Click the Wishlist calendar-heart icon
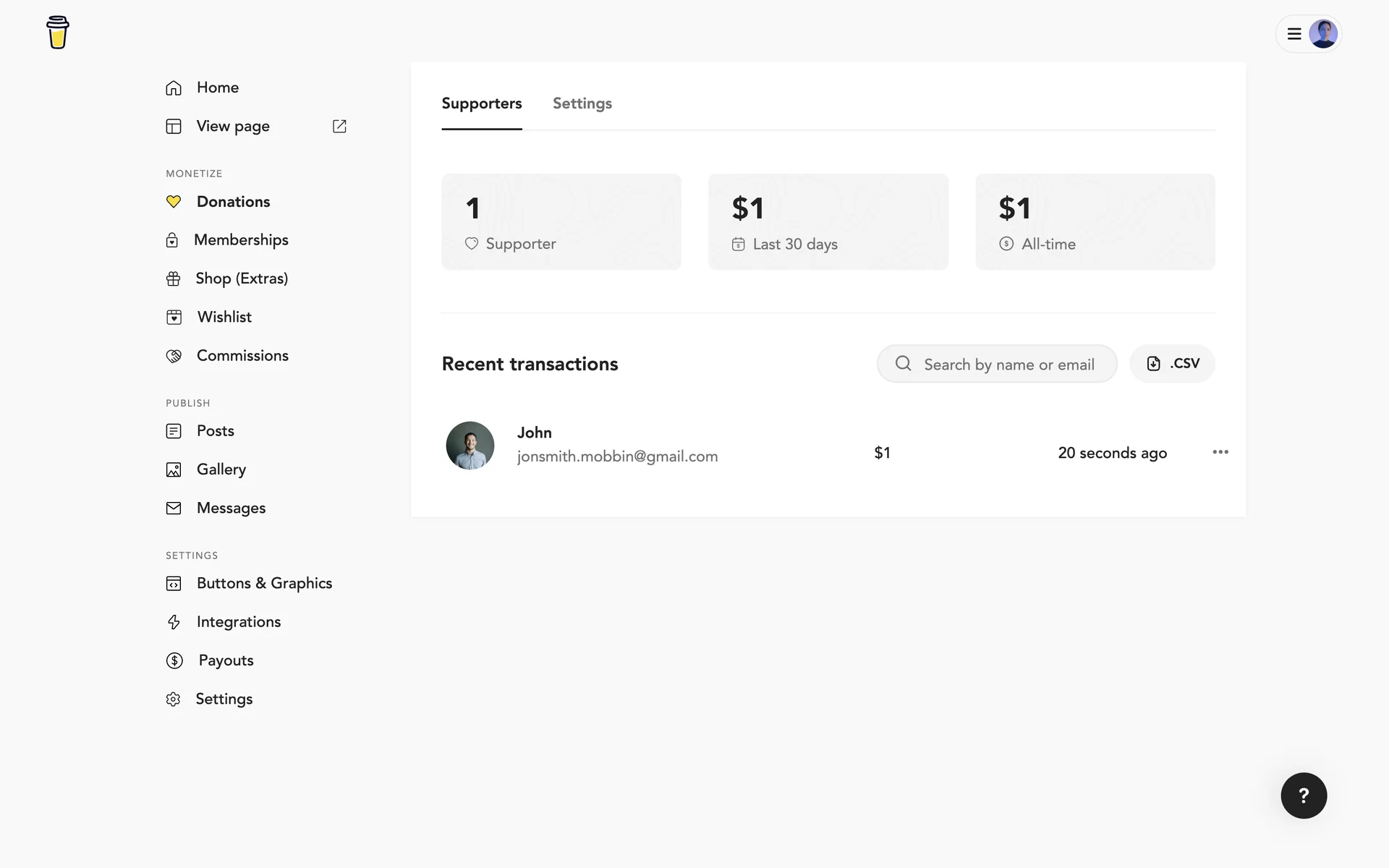Image resolution: width=1389 pixels, height=868 pixels. (x=174, y=317)
